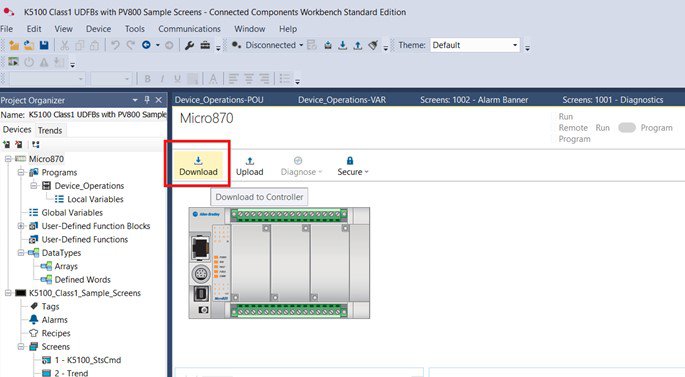Click the warning triangle toolbar icon

(44, 62)
